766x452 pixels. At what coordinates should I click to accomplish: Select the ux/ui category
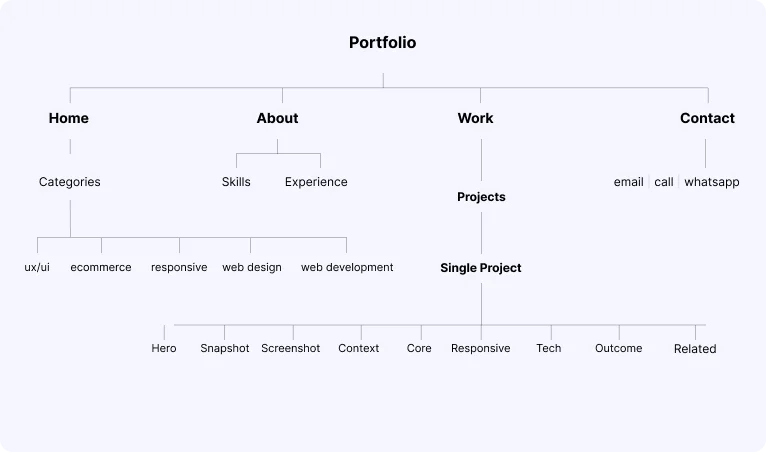pyautogui.click(x=37, y=268)
